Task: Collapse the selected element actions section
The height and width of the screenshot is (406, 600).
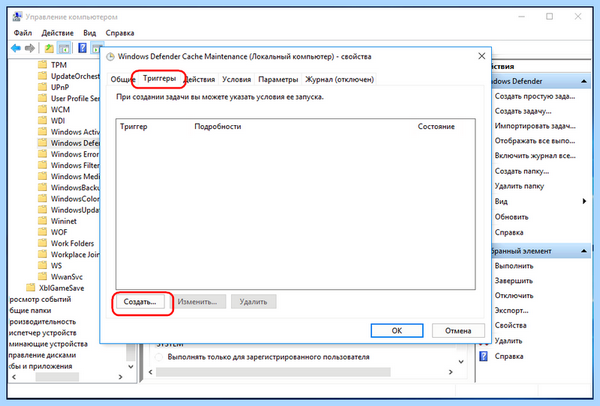Action: point(584,251)
